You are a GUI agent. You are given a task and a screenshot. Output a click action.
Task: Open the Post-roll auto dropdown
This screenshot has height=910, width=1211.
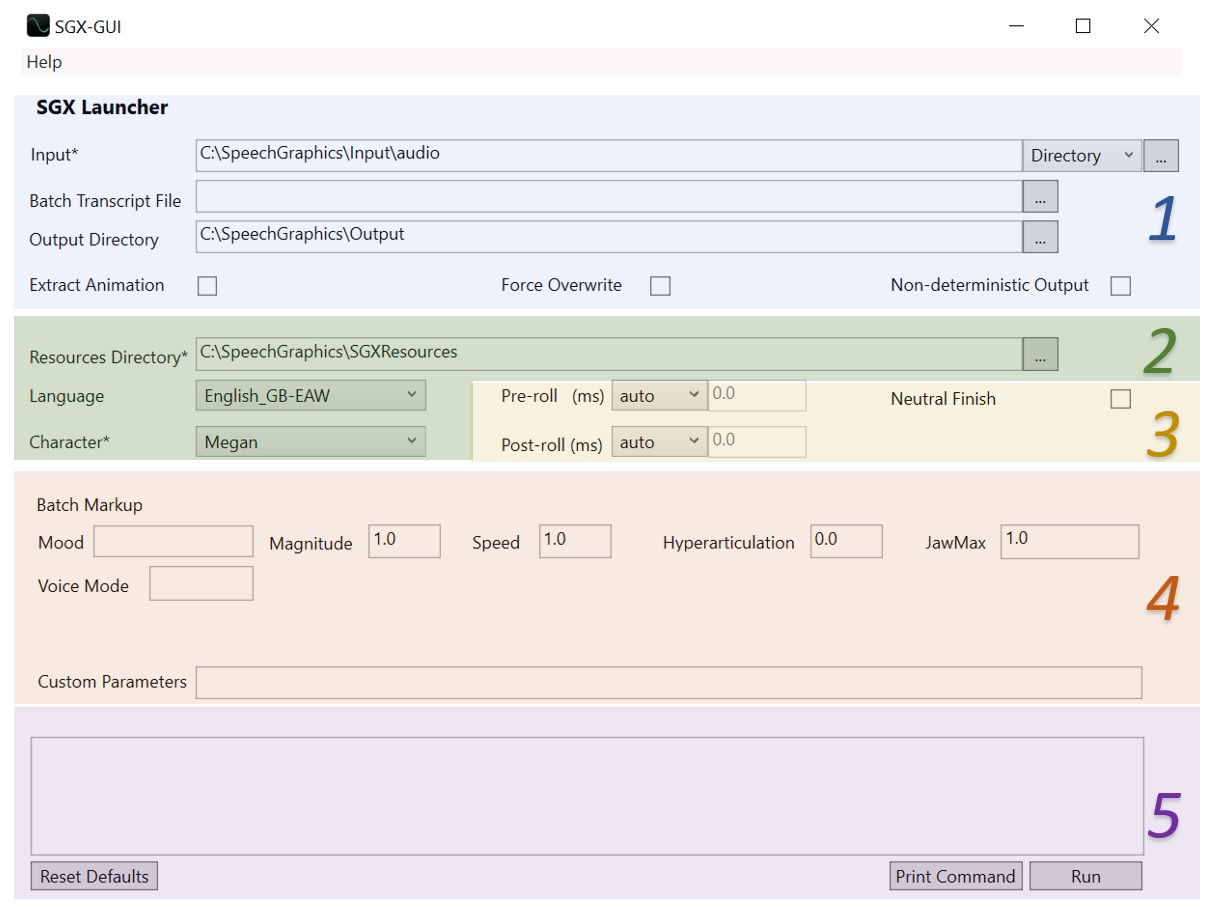(x=659, y=442)
